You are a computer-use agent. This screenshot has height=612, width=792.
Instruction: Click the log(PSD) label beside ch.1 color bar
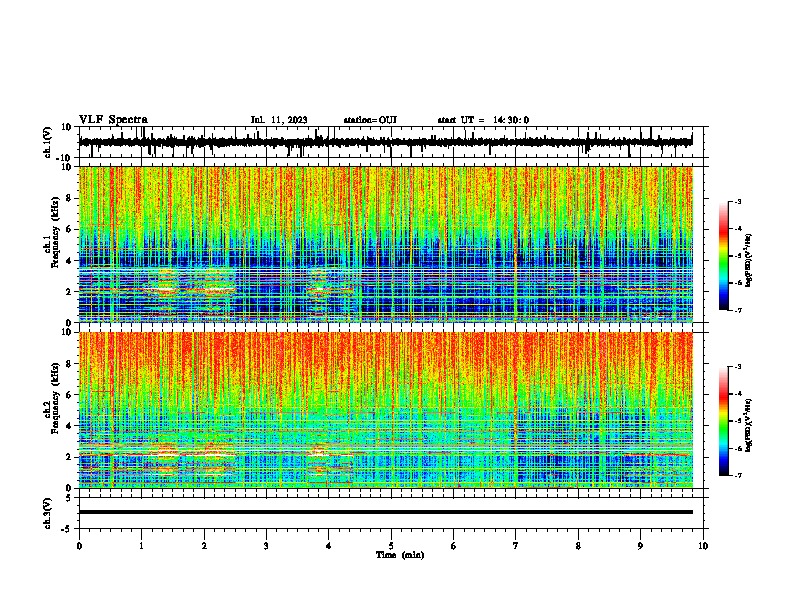pos(748,261)
